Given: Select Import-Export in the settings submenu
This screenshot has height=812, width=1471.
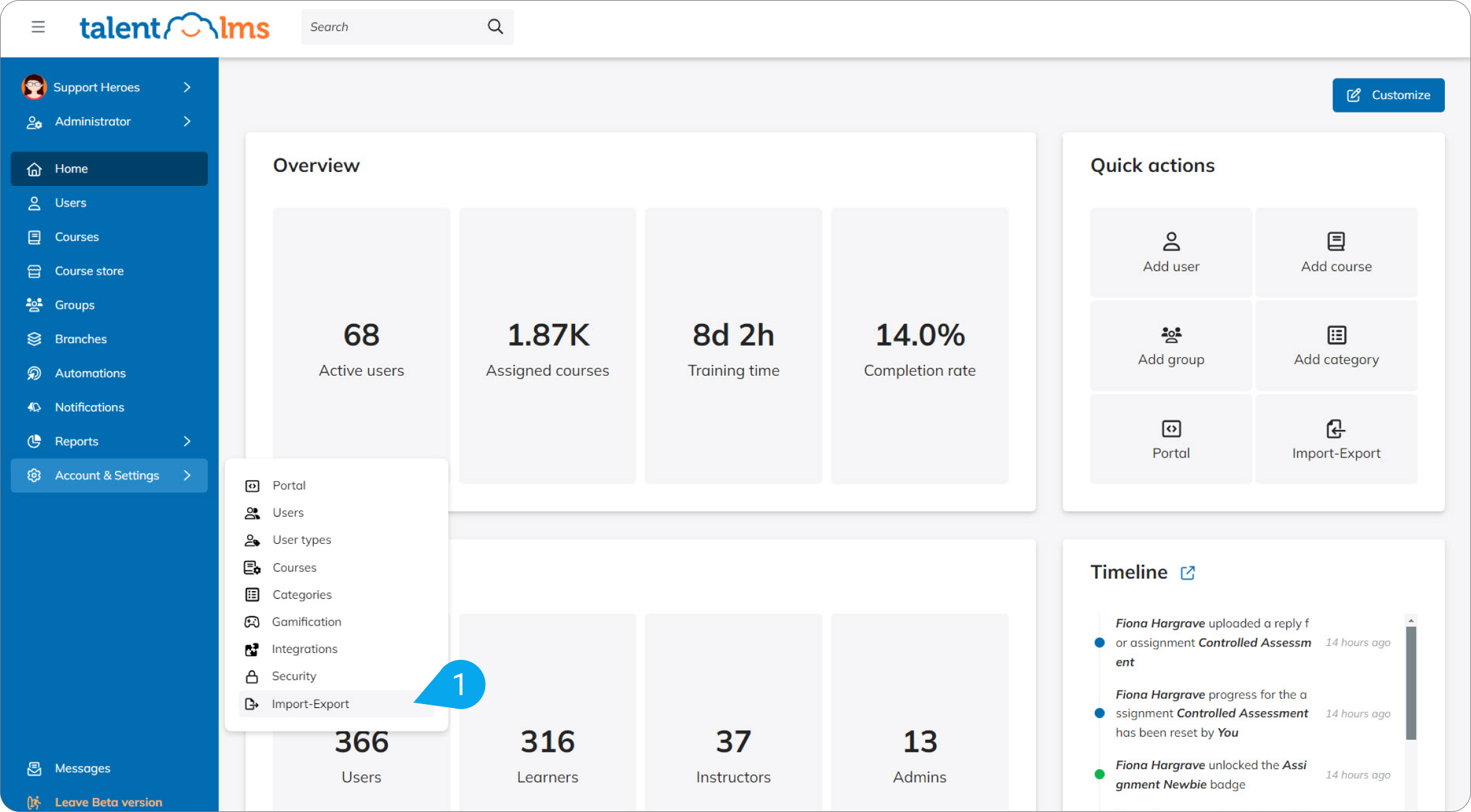Looking at the screenshot, I should (x=337, y=704).
